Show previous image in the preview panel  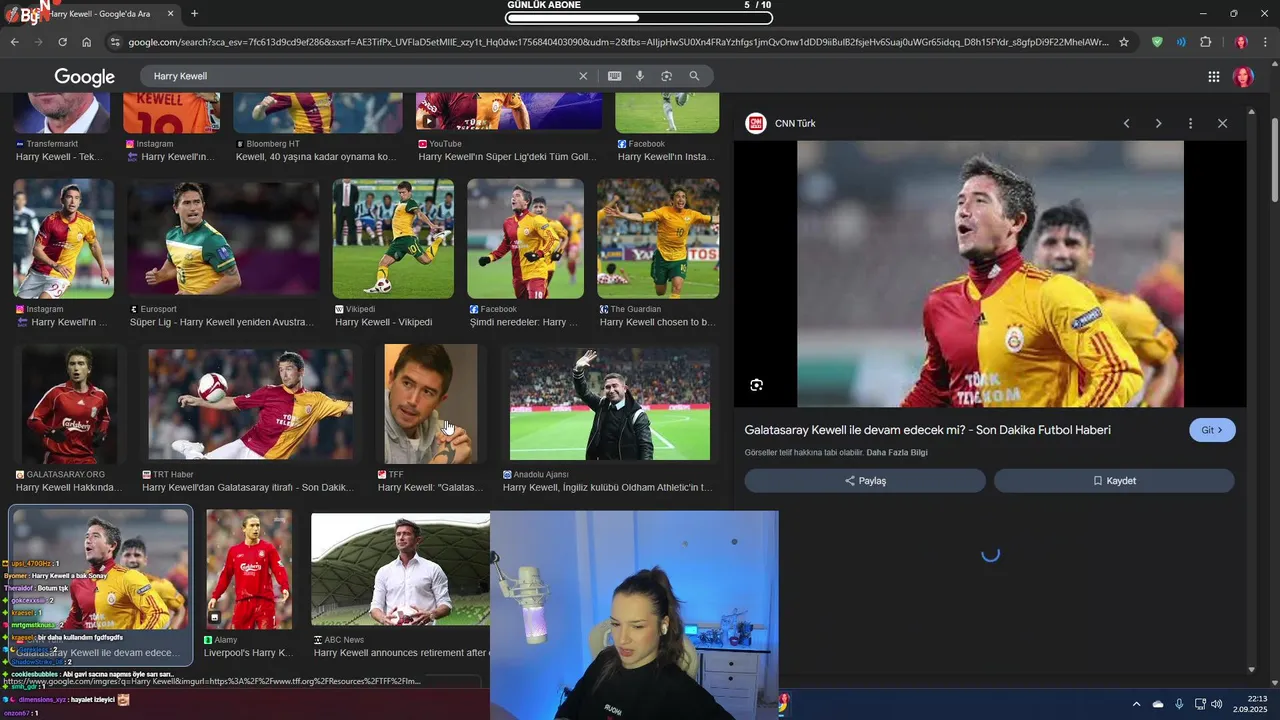[1126, 123]
